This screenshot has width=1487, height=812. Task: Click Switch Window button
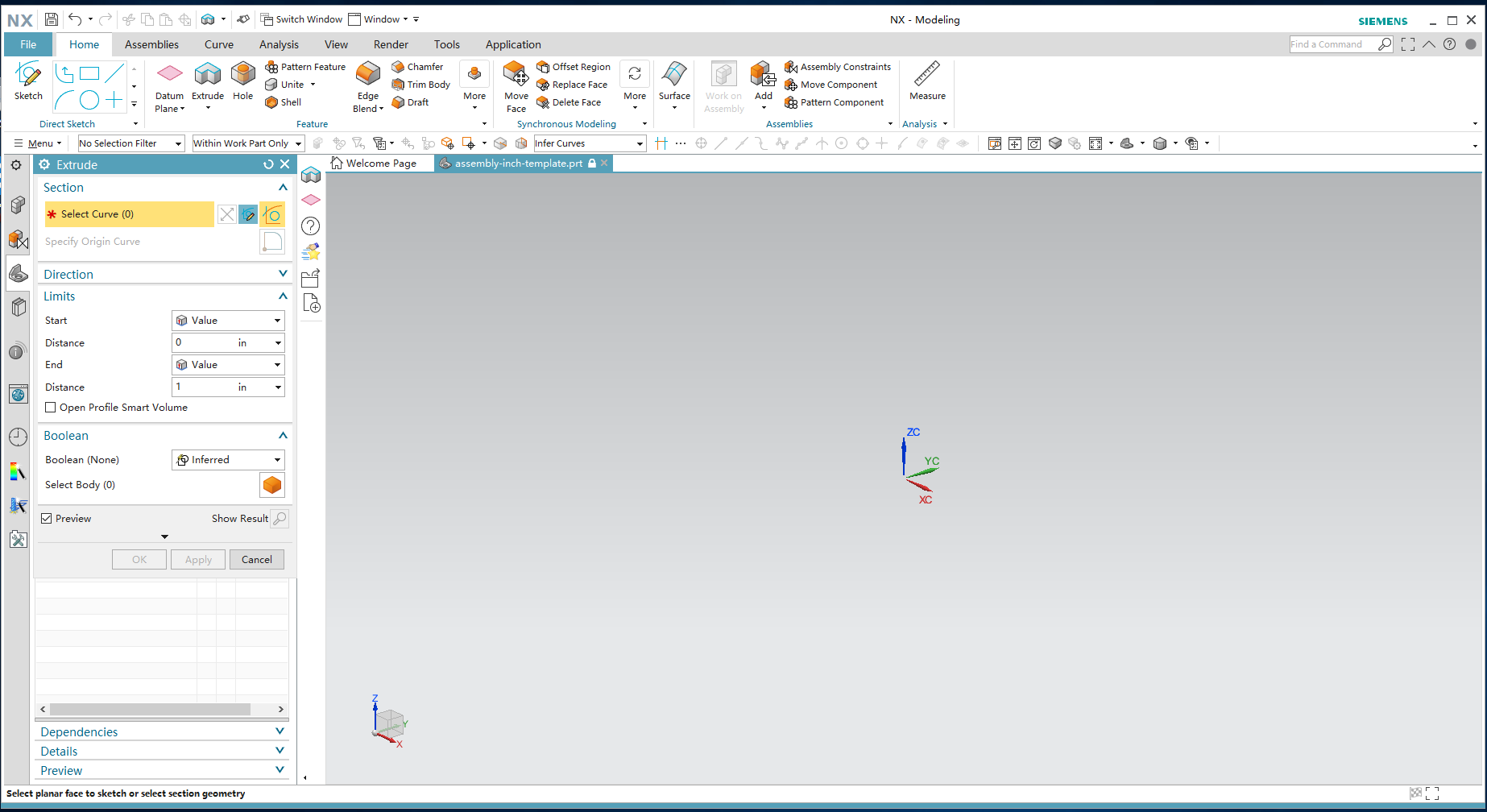tap(301, 19)
